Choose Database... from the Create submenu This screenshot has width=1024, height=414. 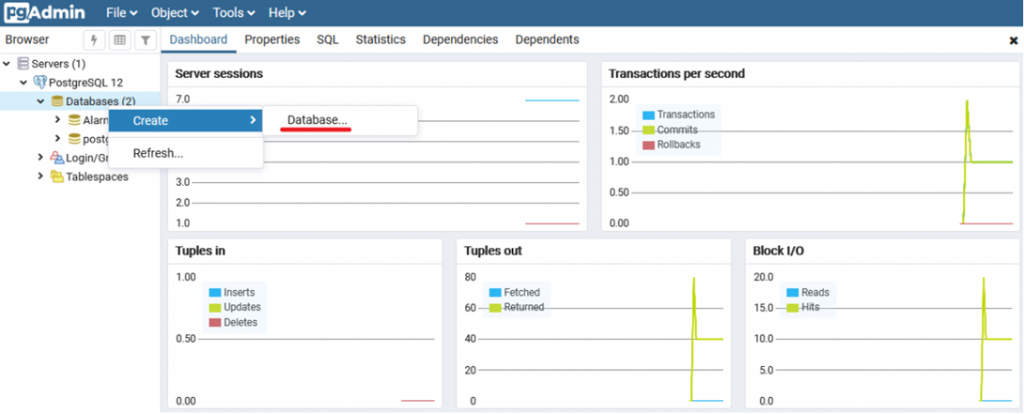coord(317,120)
